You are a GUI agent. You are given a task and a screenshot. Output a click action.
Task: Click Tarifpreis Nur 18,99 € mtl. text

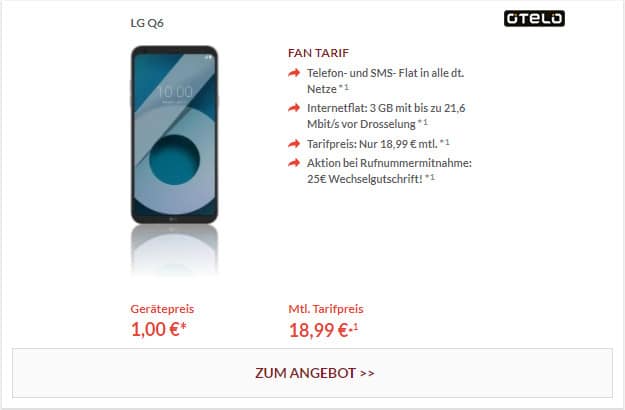[372, 144]
